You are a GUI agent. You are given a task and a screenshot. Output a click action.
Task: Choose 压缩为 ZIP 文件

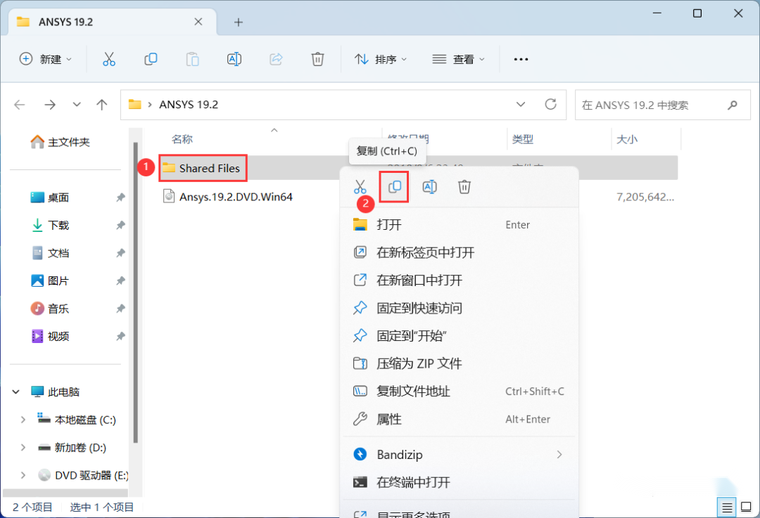click(x=459, y=363)
